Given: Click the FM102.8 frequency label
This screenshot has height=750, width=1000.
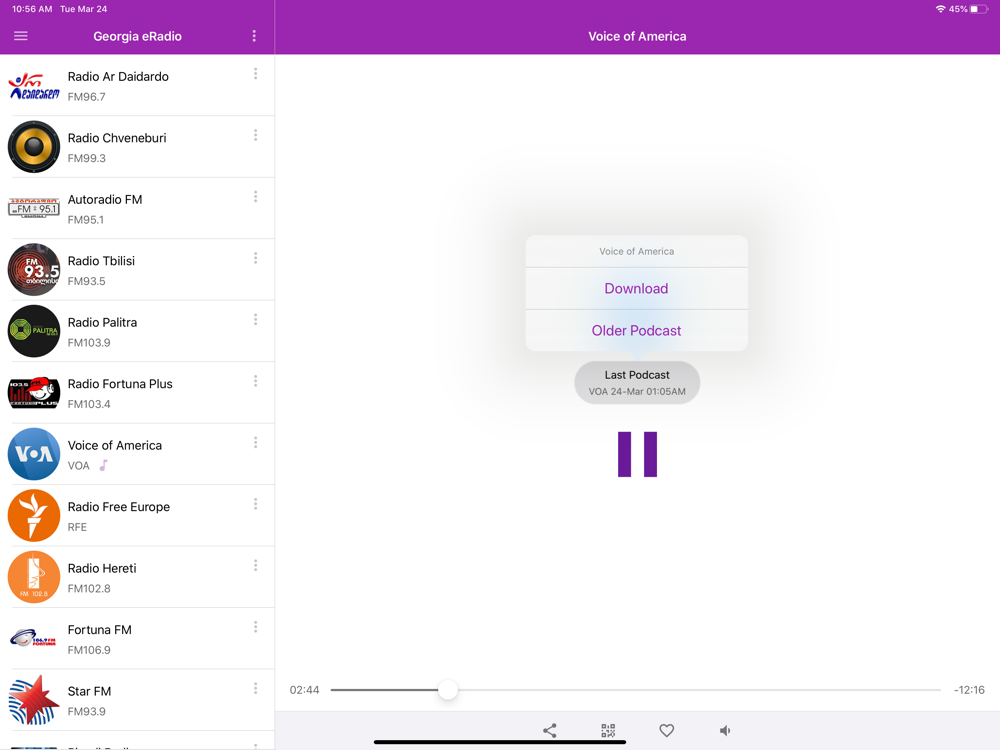Looking at the screenshot, I should click(89, 589).
